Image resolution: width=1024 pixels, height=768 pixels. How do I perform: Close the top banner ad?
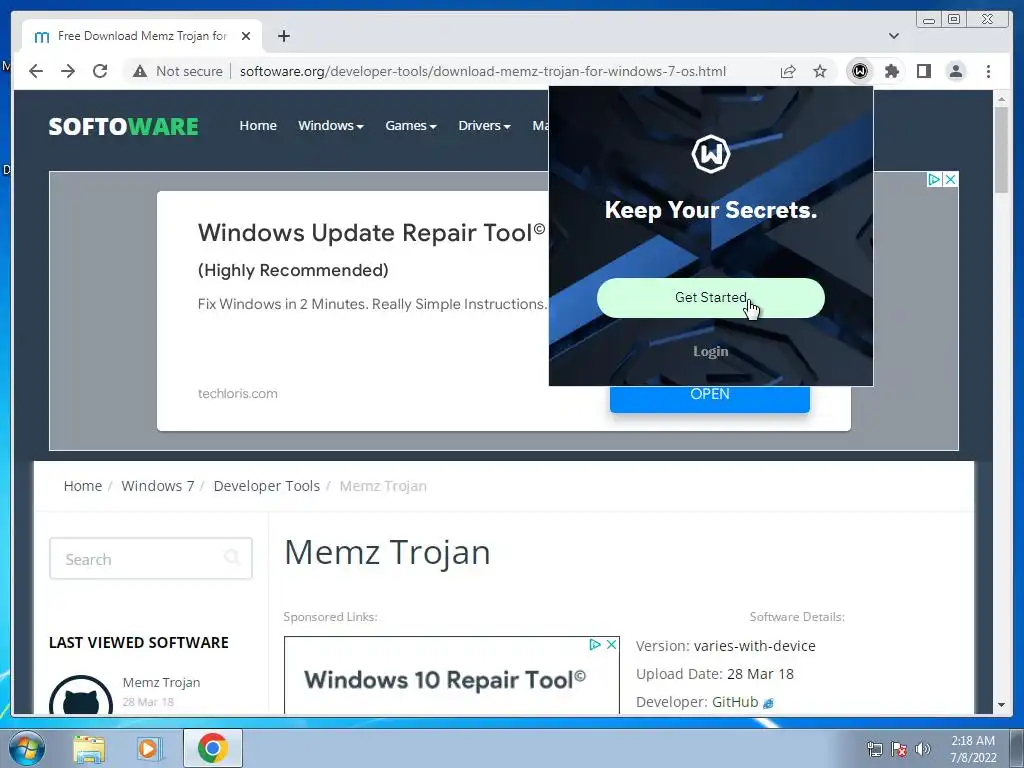coord(951,179)
